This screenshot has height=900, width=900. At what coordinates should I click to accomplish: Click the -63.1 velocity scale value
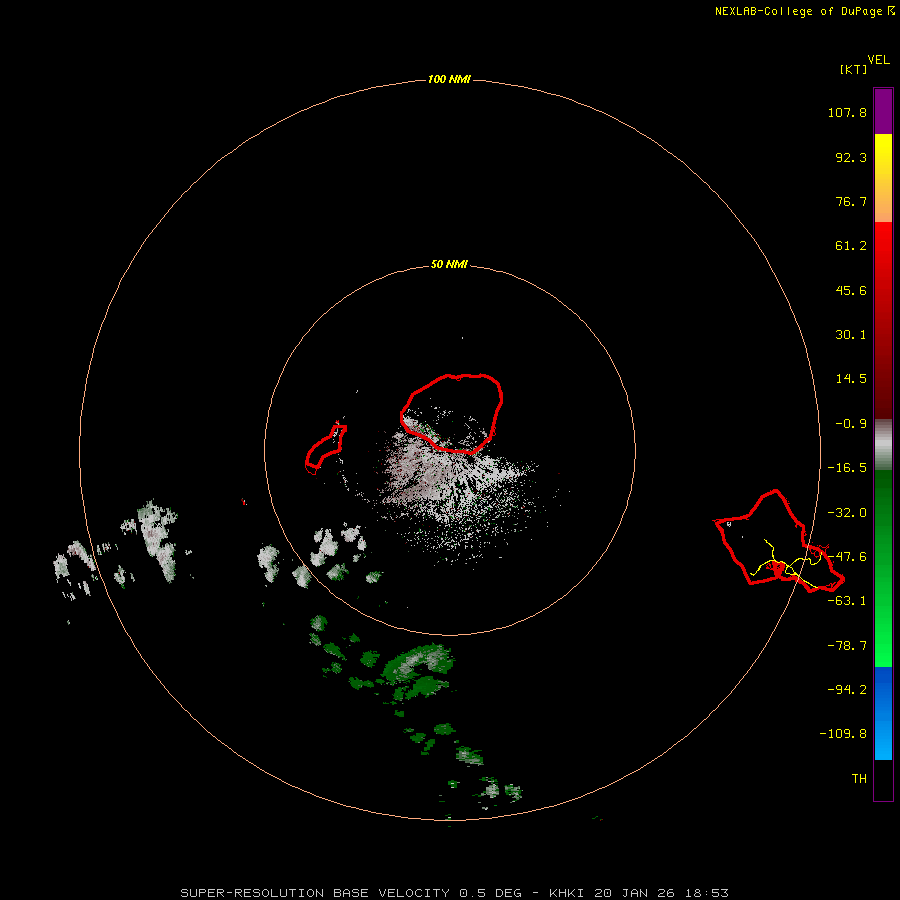[847, 601]
